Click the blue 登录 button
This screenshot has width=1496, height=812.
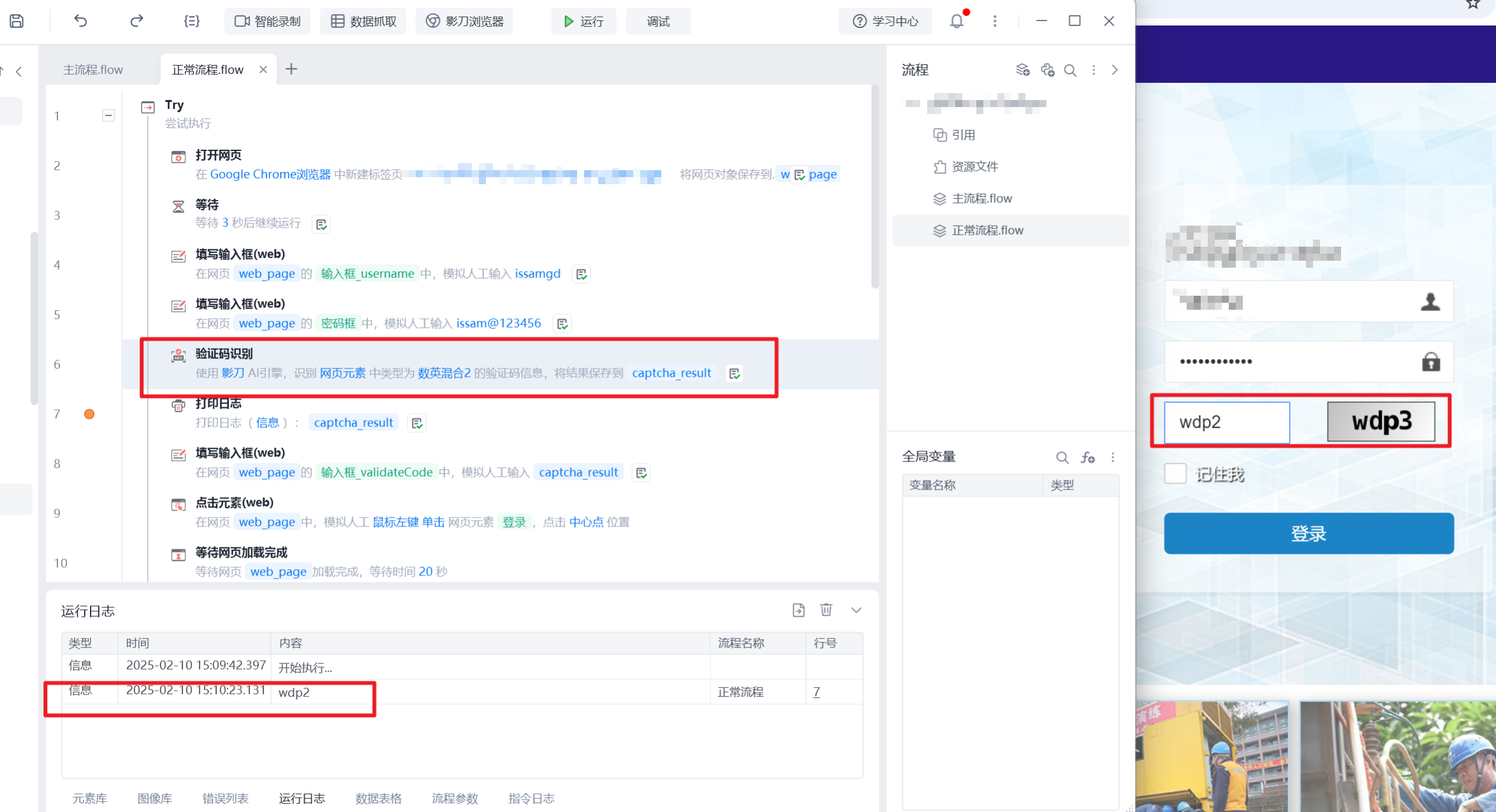tap(1309, 533)
